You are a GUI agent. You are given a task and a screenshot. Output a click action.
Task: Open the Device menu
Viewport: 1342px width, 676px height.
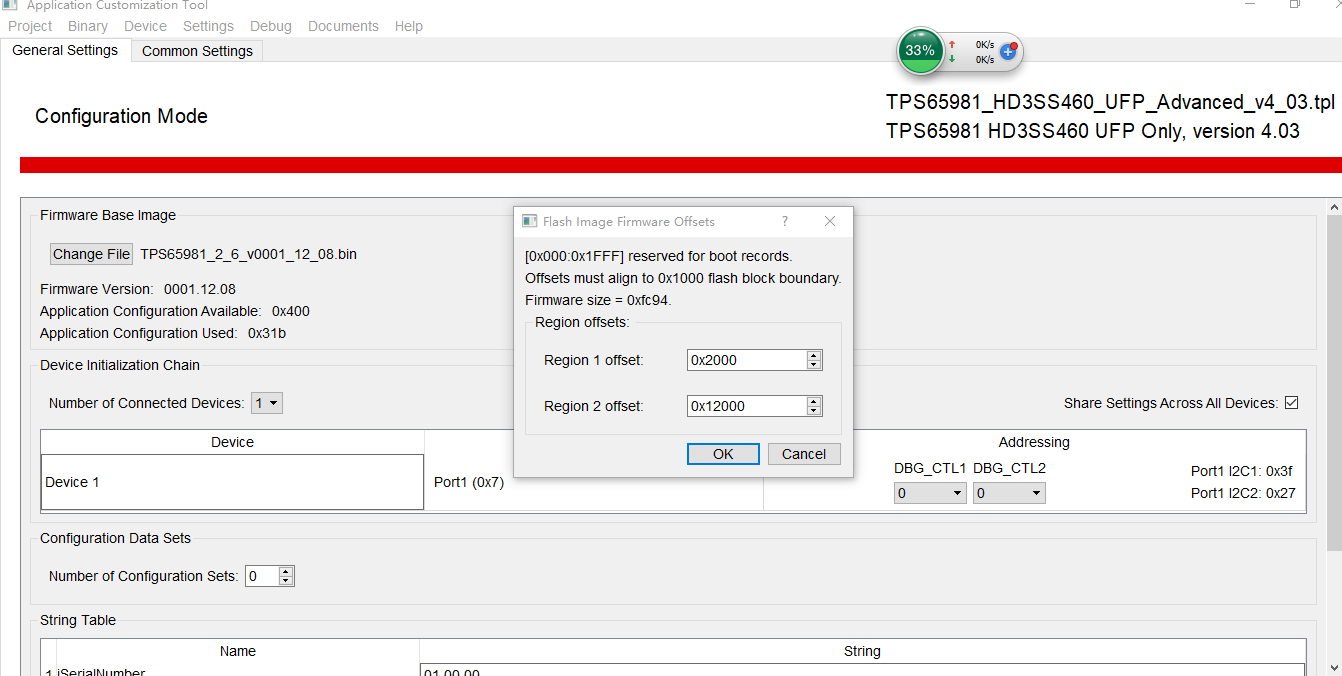[x=145, y=26]
